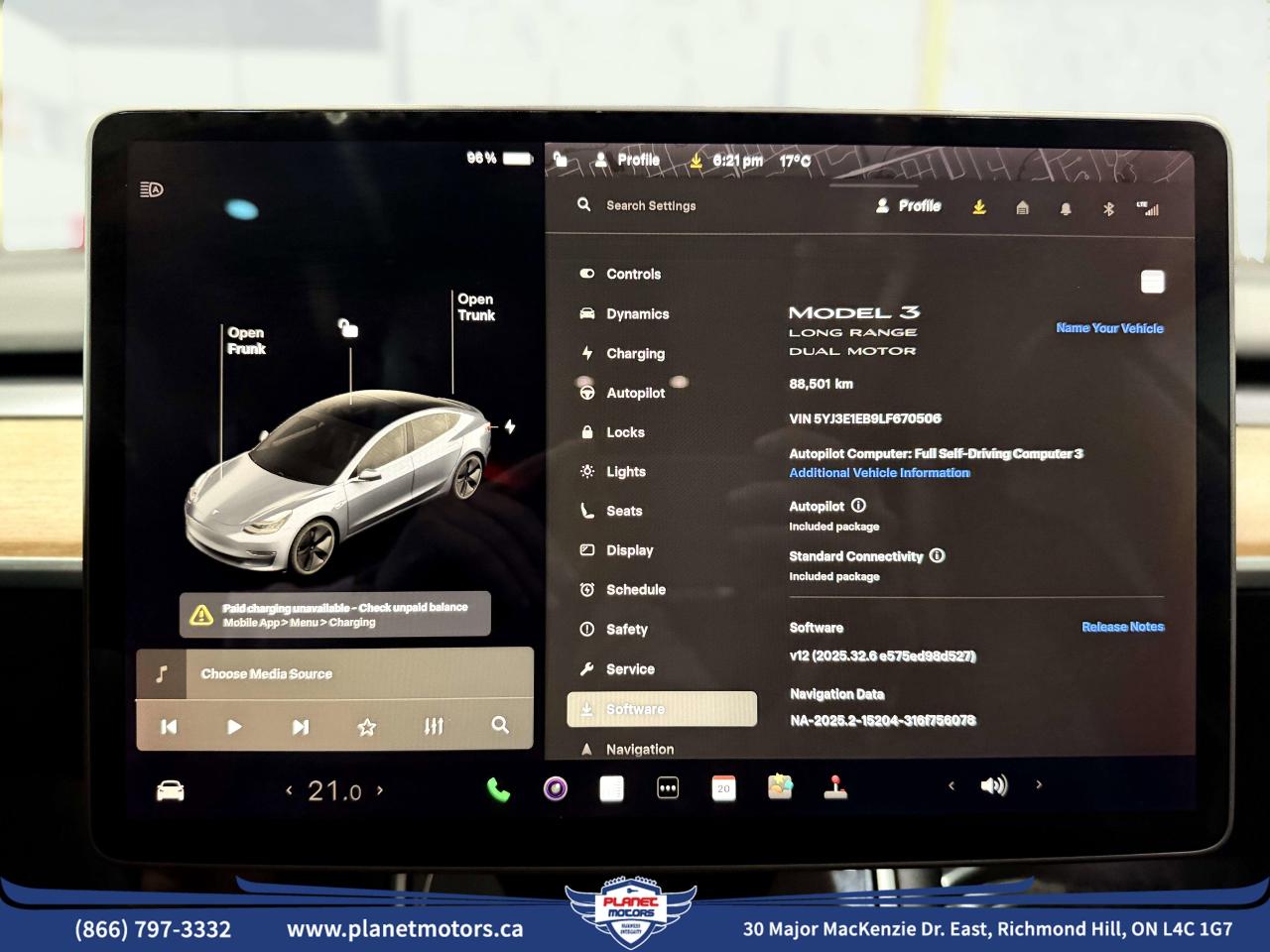The width and height of the screenshot is (1270, 952).
Task: Open the app launcher three-dot icon
Action: point(668,788)
